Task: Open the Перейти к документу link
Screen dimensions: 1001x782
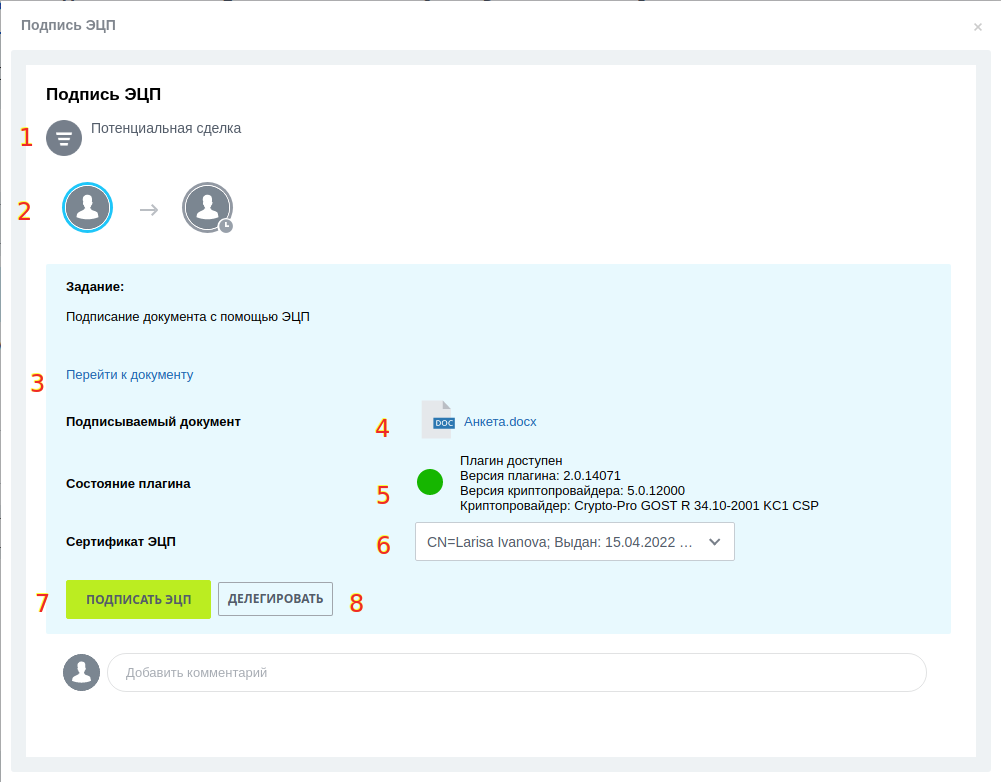Action: click(129, 375)
